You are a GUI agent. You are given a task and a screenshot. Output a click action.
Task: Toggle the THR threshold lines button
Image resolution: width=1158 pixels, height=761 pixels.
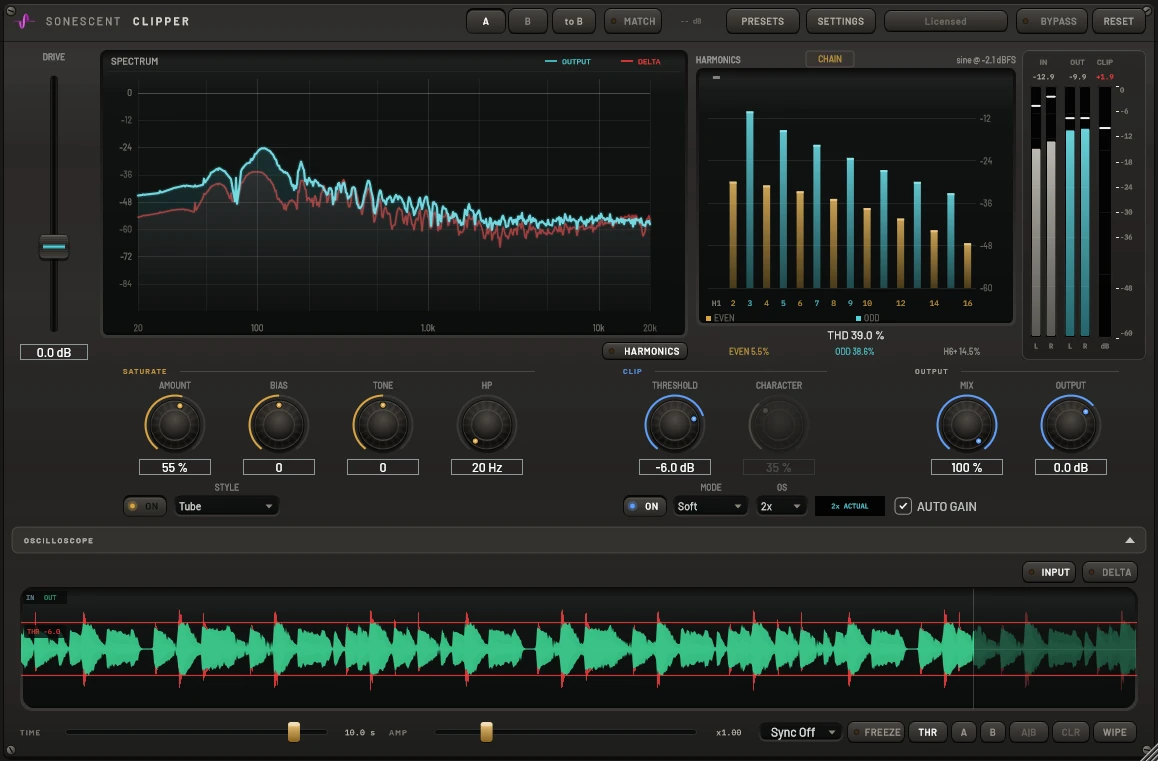(928, 732)
